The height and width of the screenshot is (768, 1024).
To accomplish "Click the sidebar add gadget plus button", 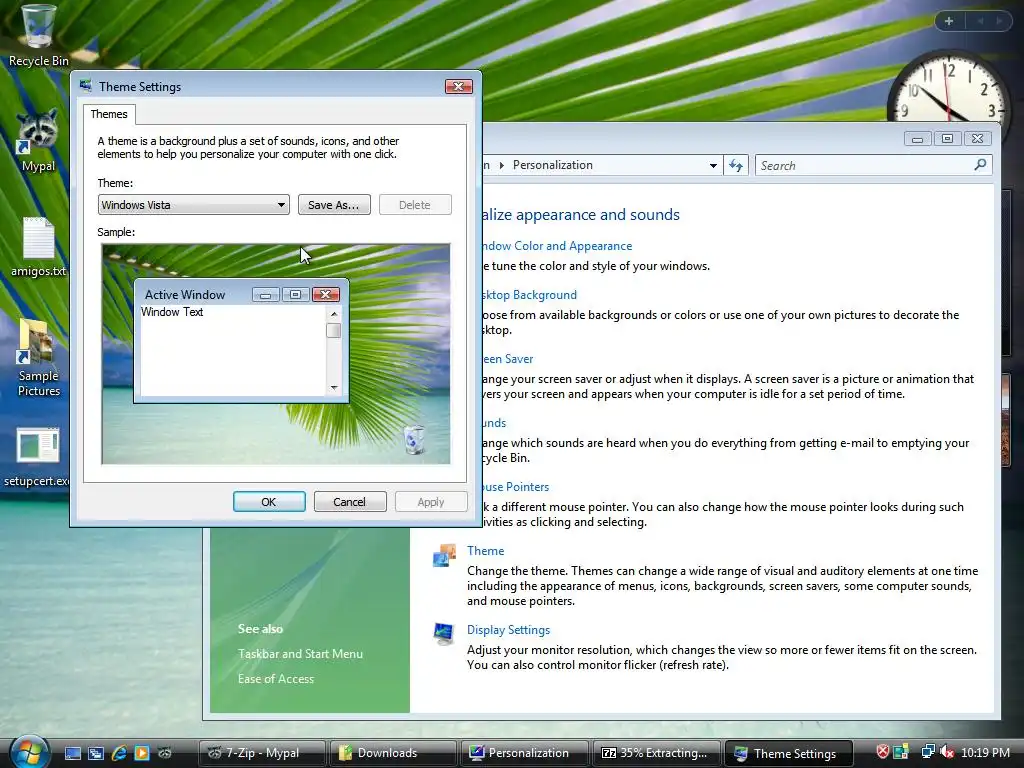I will tap(949, 21).
